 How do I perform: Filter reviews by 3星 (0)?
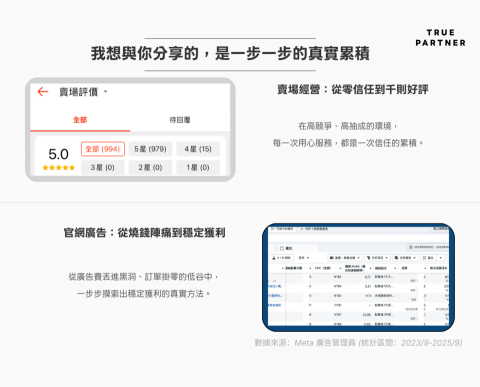click(103, 167)
